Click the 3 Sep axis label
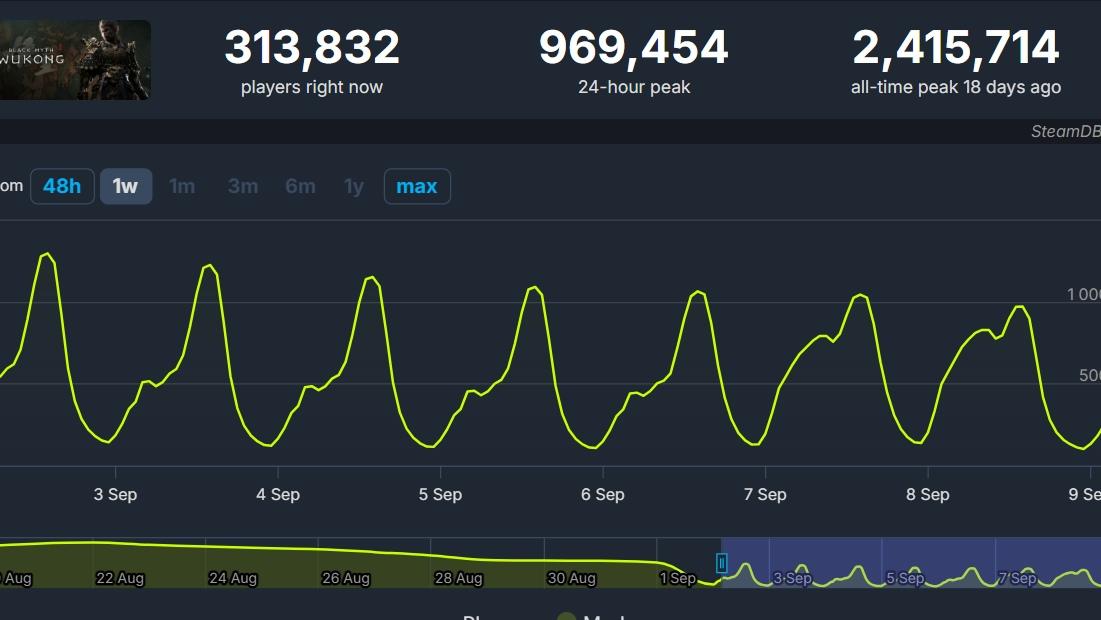Viewport: 1101px width, 620px height. (115, 494)
